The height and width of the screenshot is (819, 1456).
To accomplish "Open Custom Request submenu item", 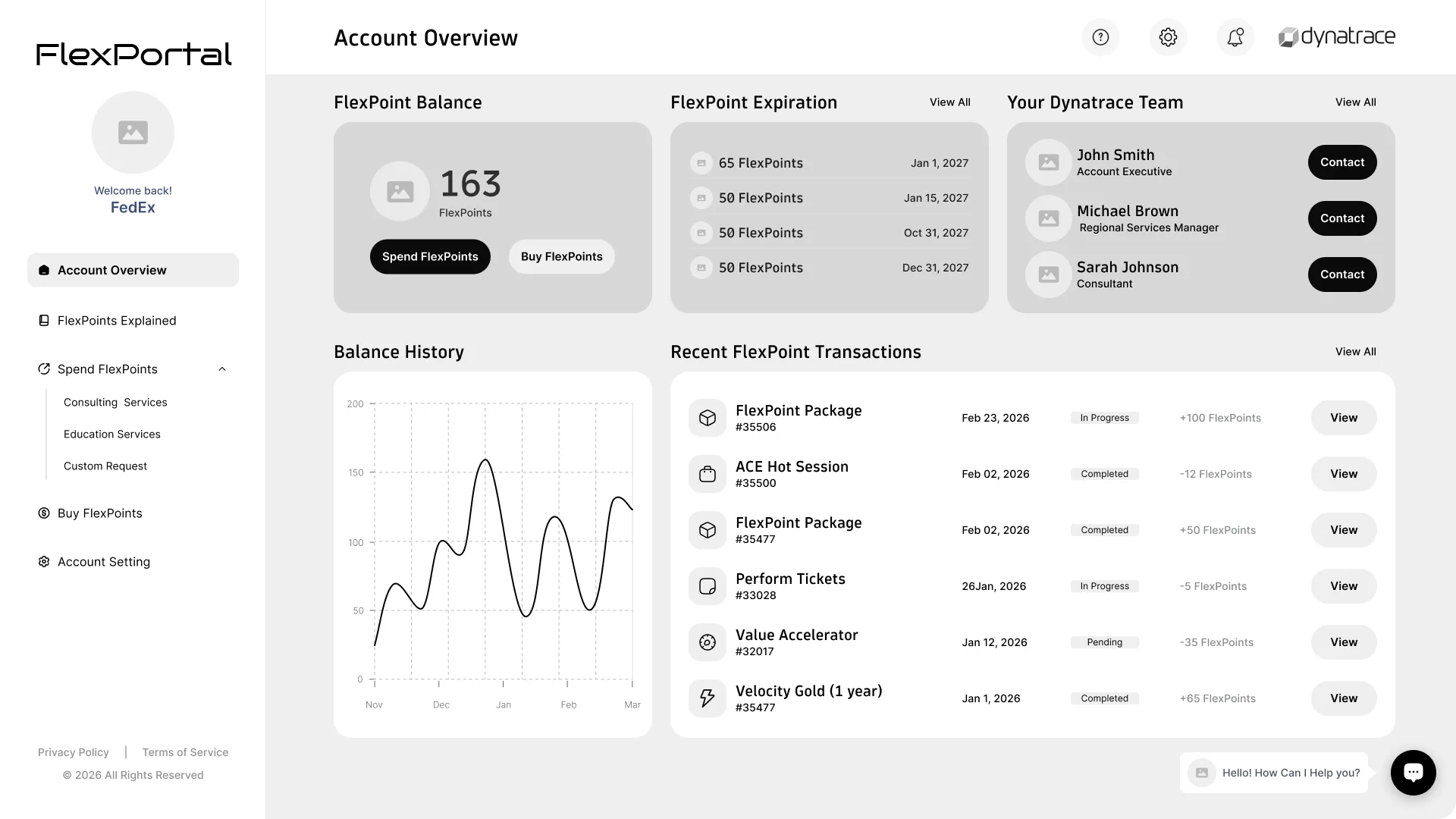I will click(105, 466).
